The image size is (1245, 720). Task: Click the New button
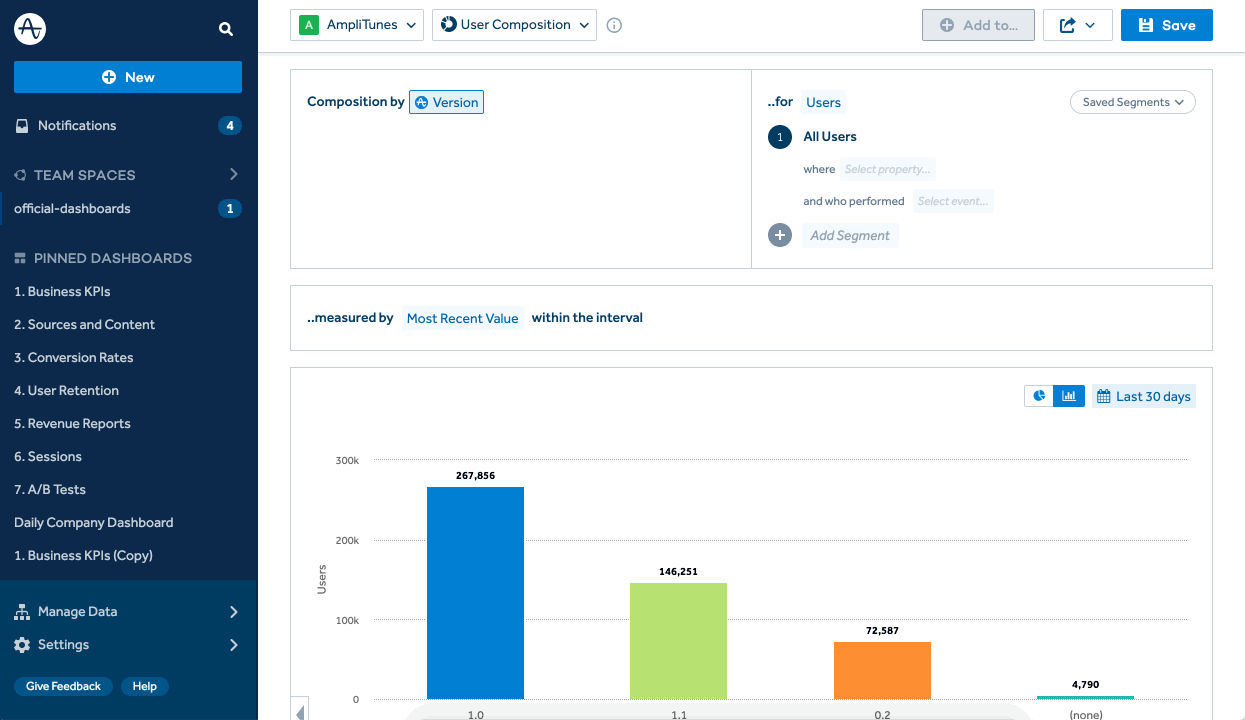(128, 77)
